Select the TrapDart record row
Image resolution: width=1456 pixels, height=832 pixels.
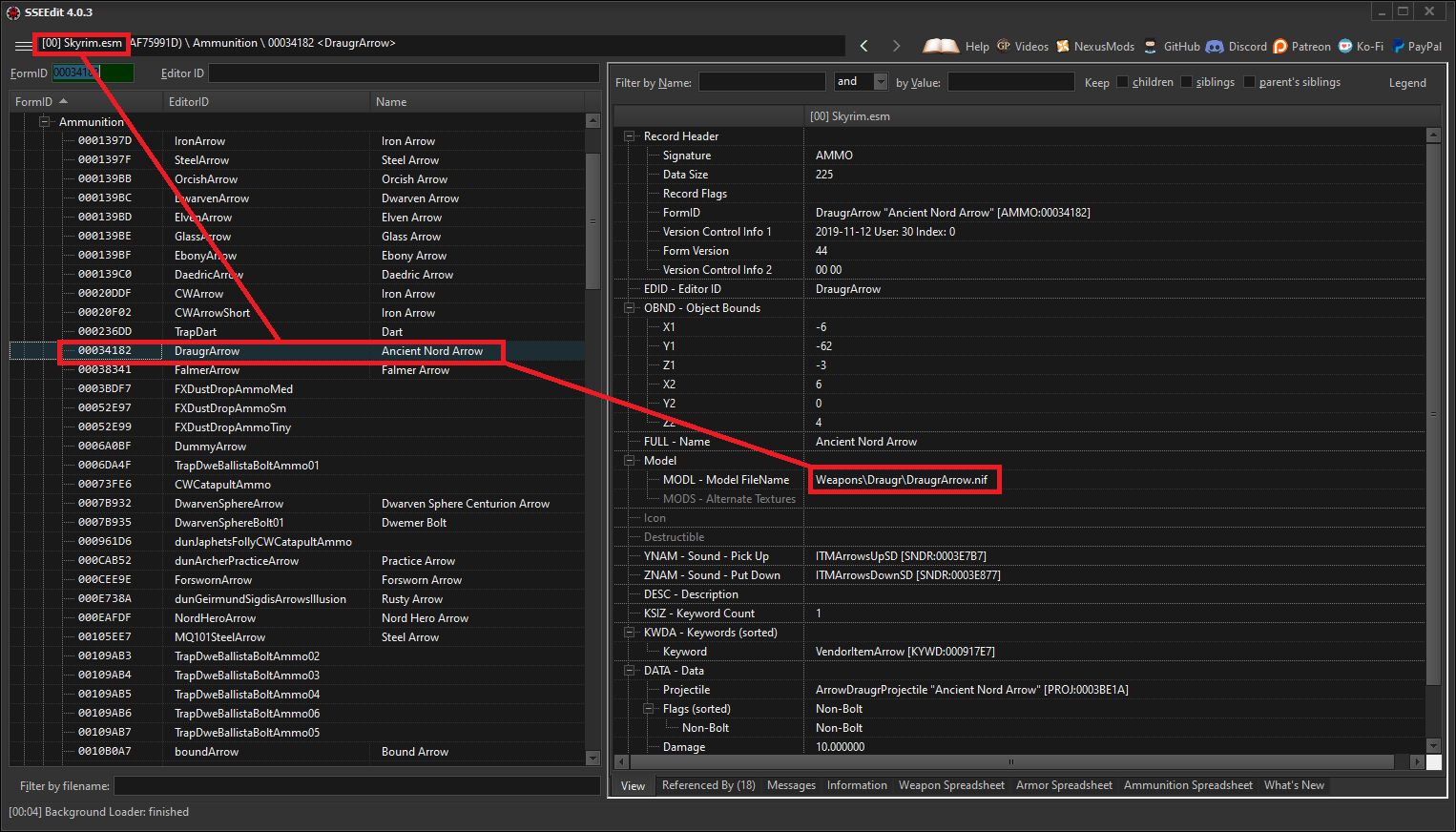point(298,332)
